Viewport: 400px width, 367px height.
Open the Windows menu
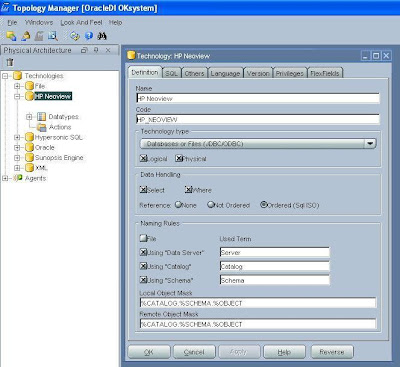[39, 22]
